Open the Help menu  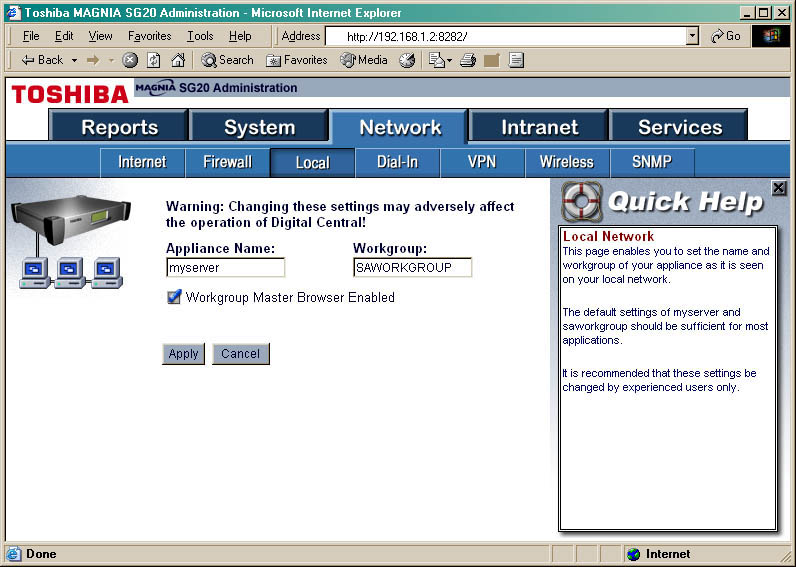(x=240, y=36)
